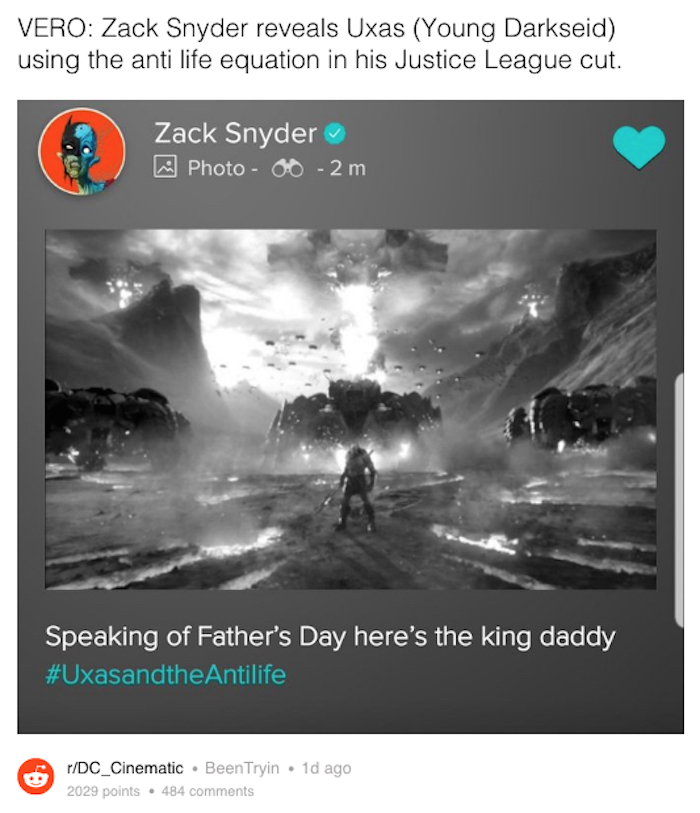
Task: Follow the #UxasandtheAntilife hashtag
Action: click(165, 674)
